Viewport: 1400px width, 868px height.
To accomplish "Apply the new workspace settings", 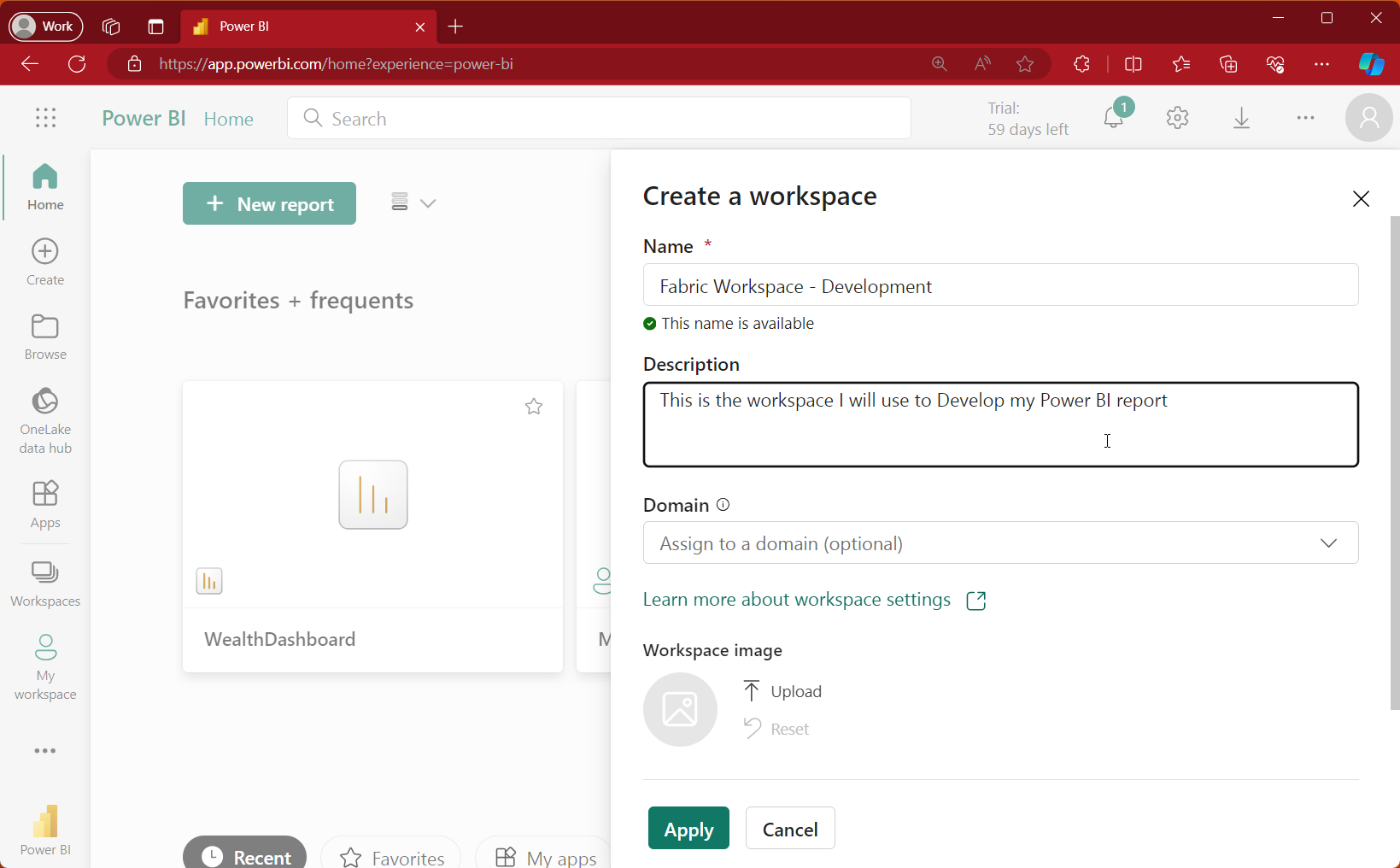I will coord(688,828).
